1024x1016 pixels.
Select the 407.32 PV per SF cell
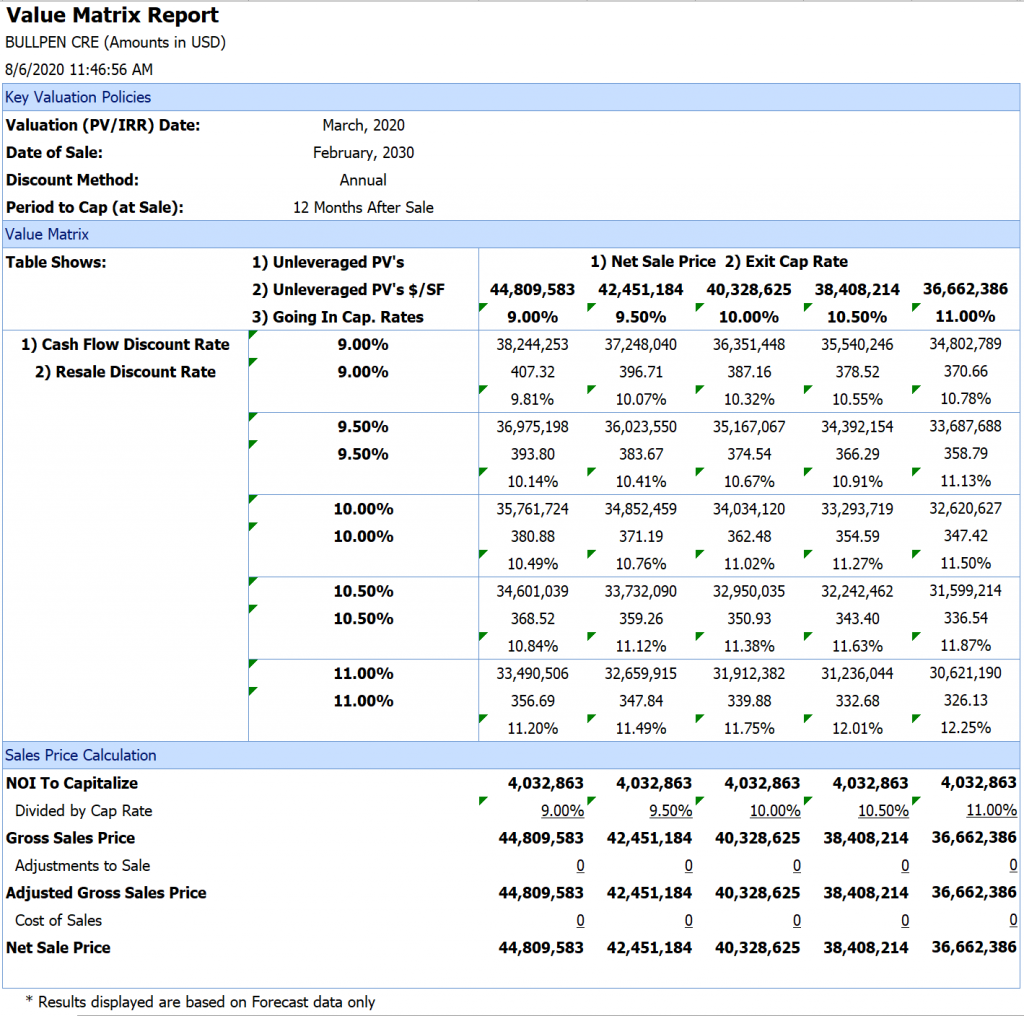[x=532, y=372]
